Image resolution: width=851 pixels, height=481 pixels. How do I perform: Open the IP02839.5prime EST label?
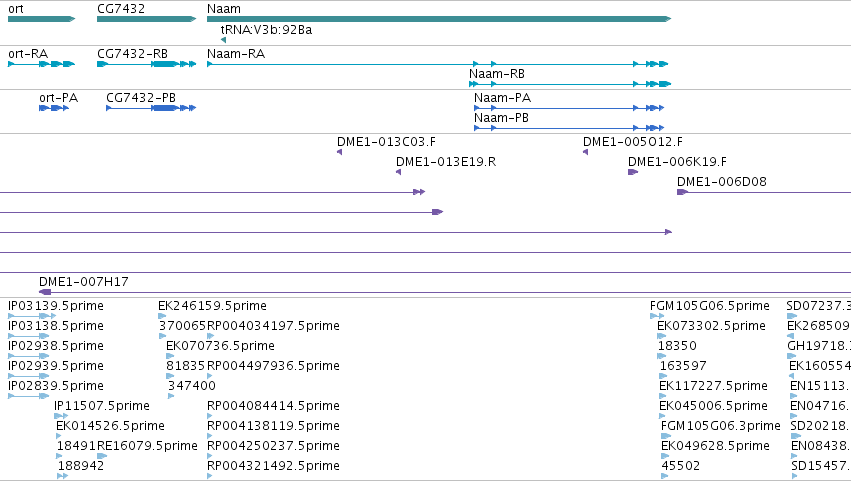pos(56,386)
